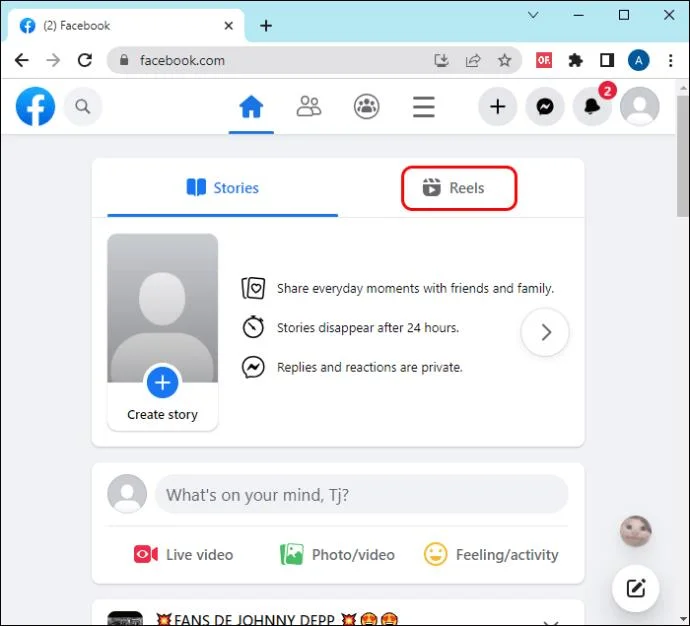Open the Chrome profile A avatar
This screenshot has height=626, width=690.
(639, 60)
